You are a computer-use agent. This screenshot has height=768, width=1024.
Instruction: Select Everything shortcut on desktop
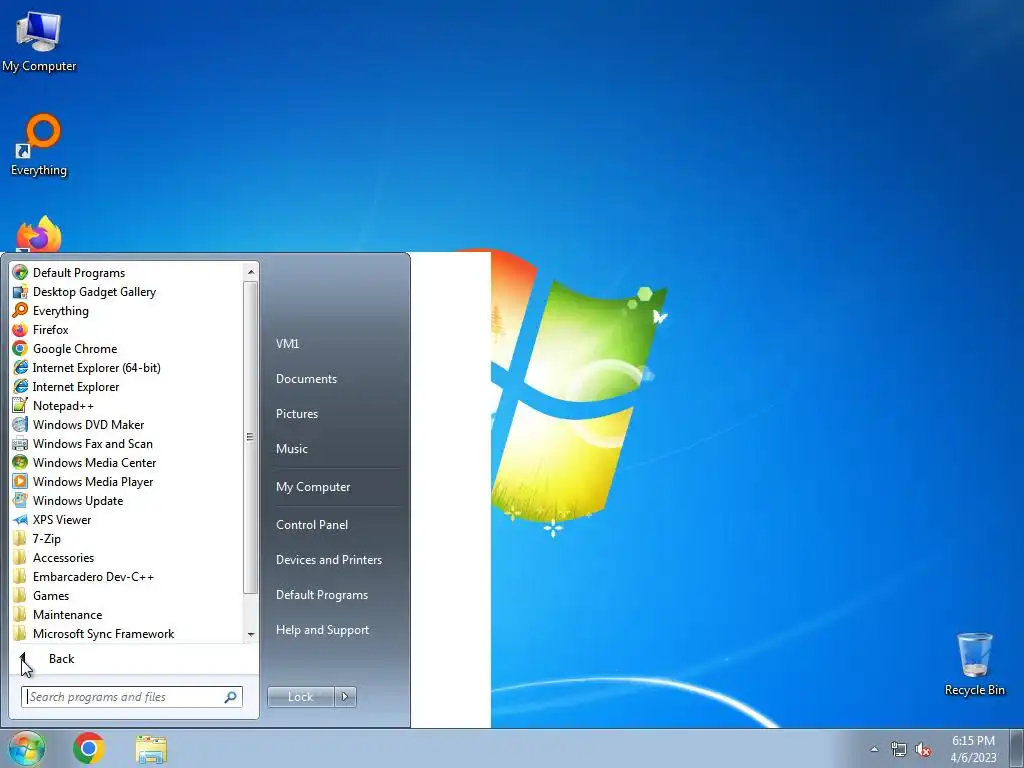(39, 145)
